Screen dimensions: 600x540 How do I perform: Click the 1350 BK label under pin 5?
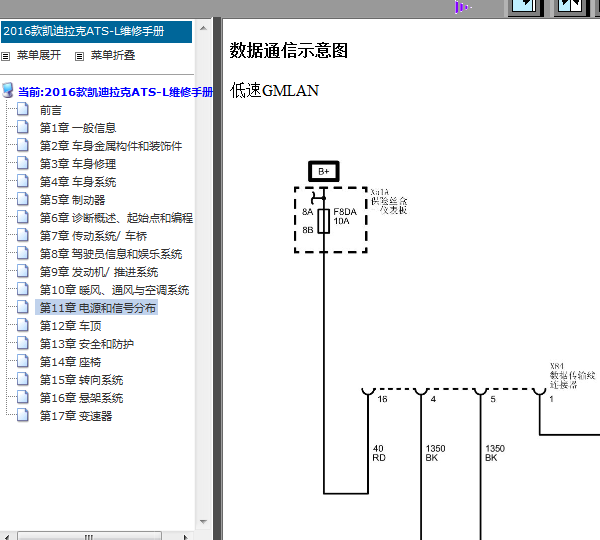[x=495, y=453]
